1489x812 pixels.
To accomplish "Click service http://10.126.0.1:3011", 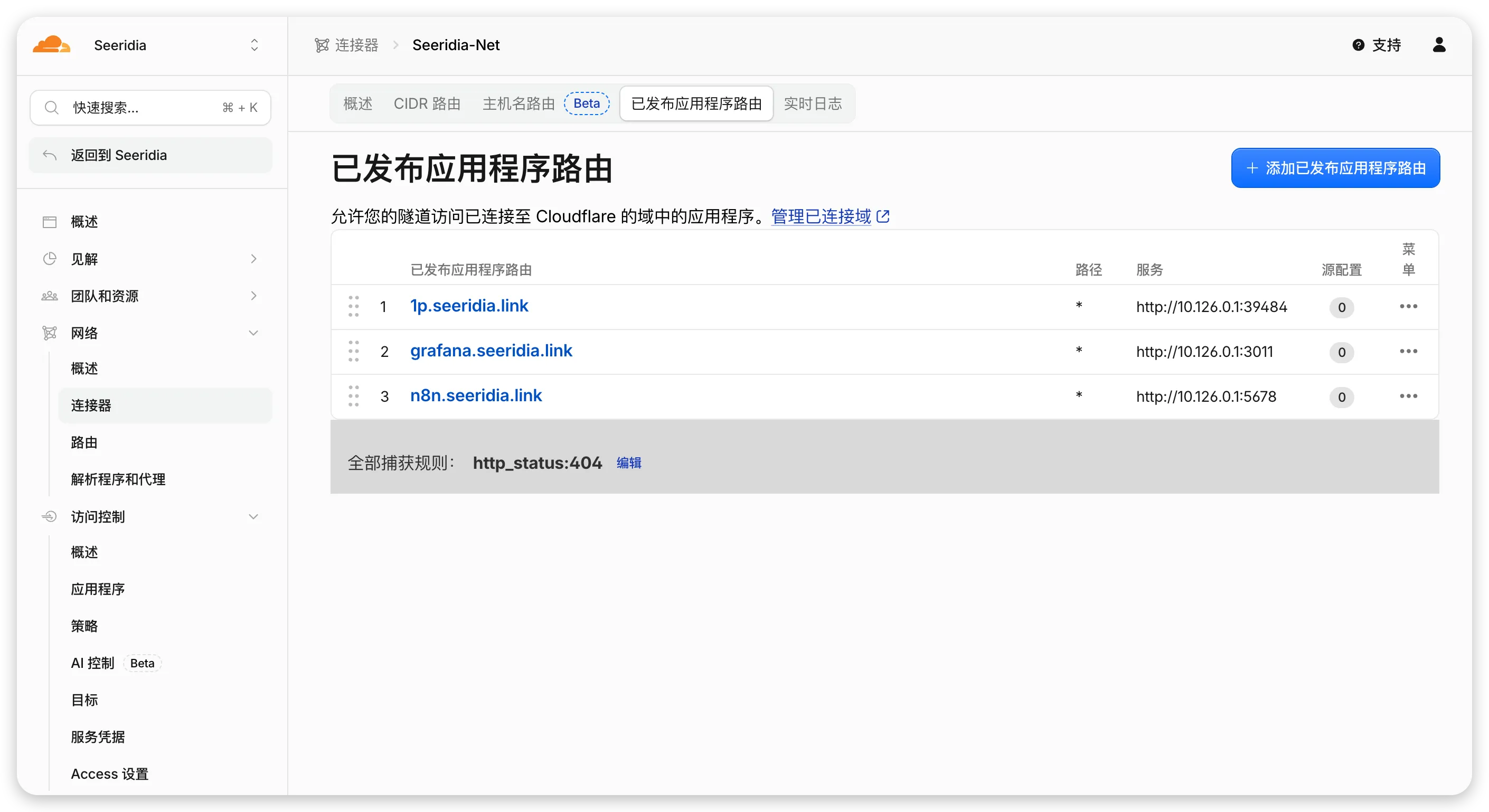I will (x=1204, y=352).
